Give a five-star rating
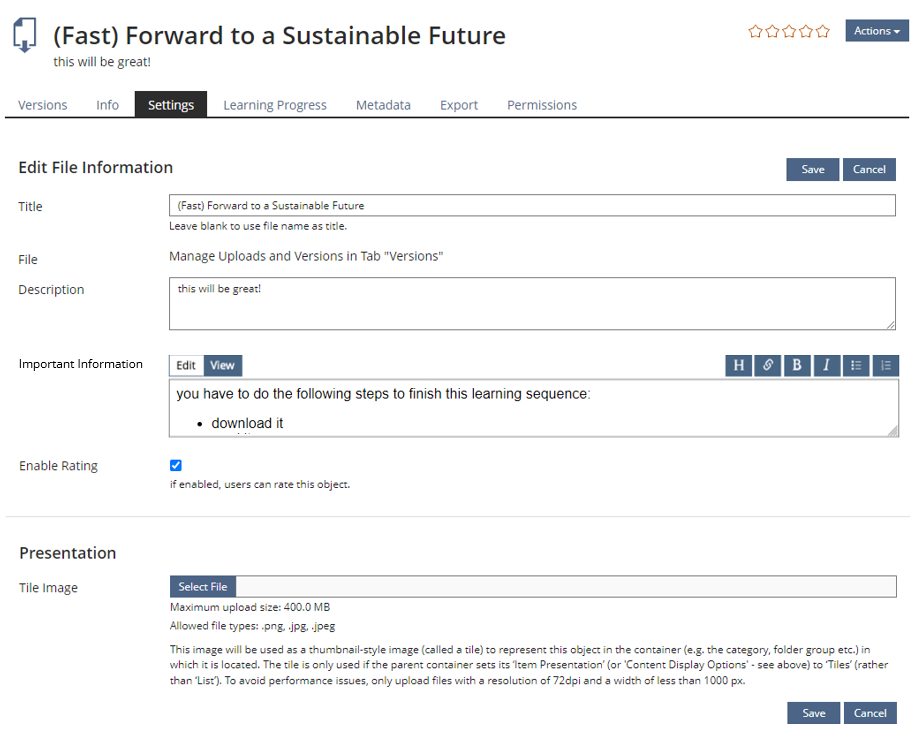 (x=823, y=31)
